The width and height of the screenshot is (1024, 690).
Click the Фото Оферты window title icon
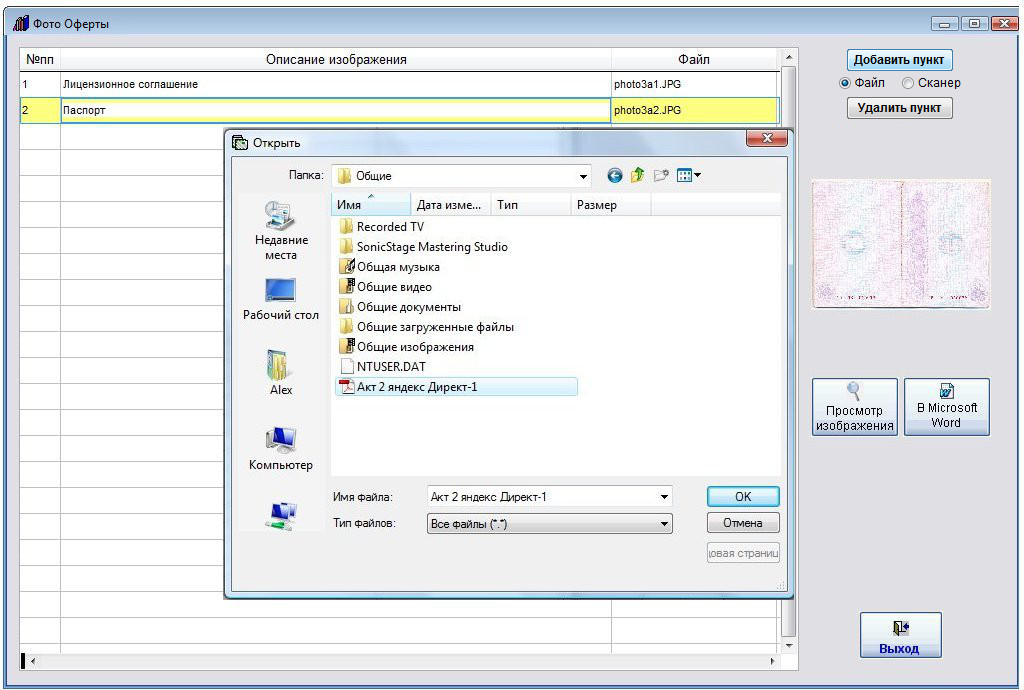click(x=21, y=24)
